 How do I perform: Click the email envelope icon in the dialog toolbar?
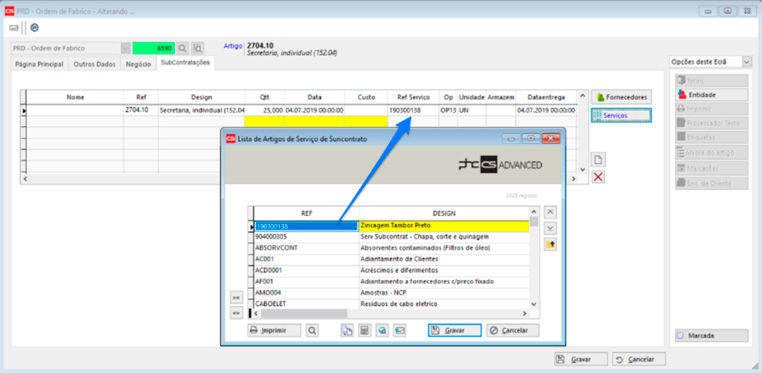tap(399, 331)
